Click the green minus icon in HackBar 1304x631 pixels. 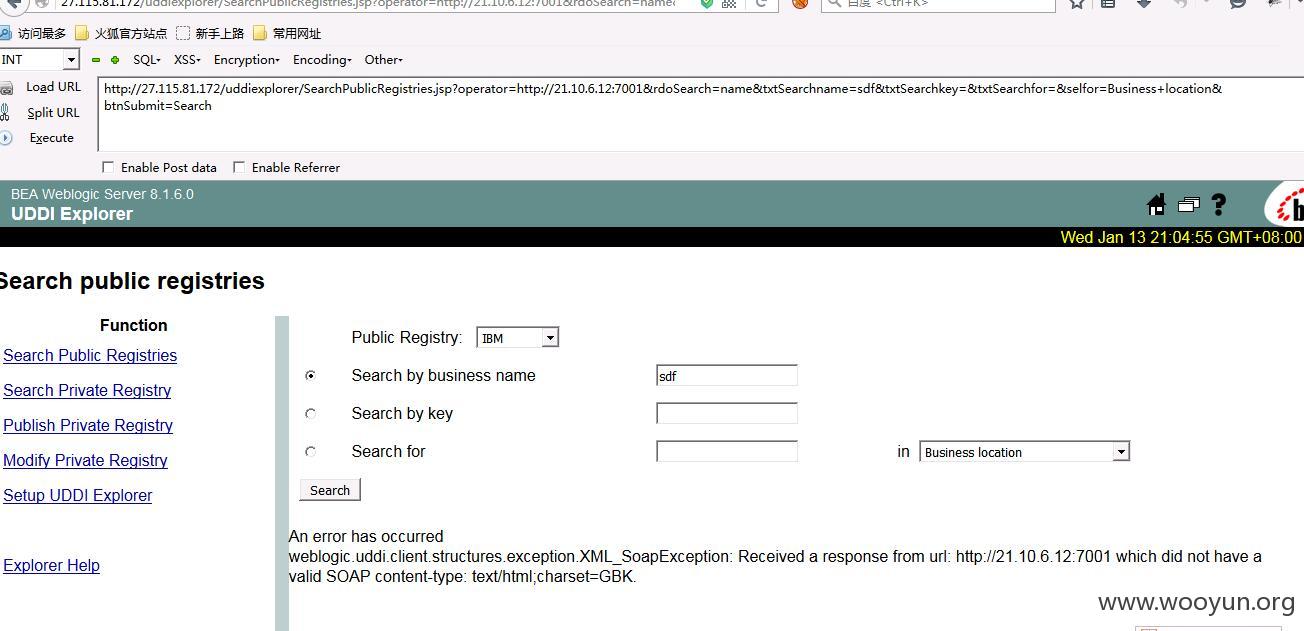(x=96, y=60)
